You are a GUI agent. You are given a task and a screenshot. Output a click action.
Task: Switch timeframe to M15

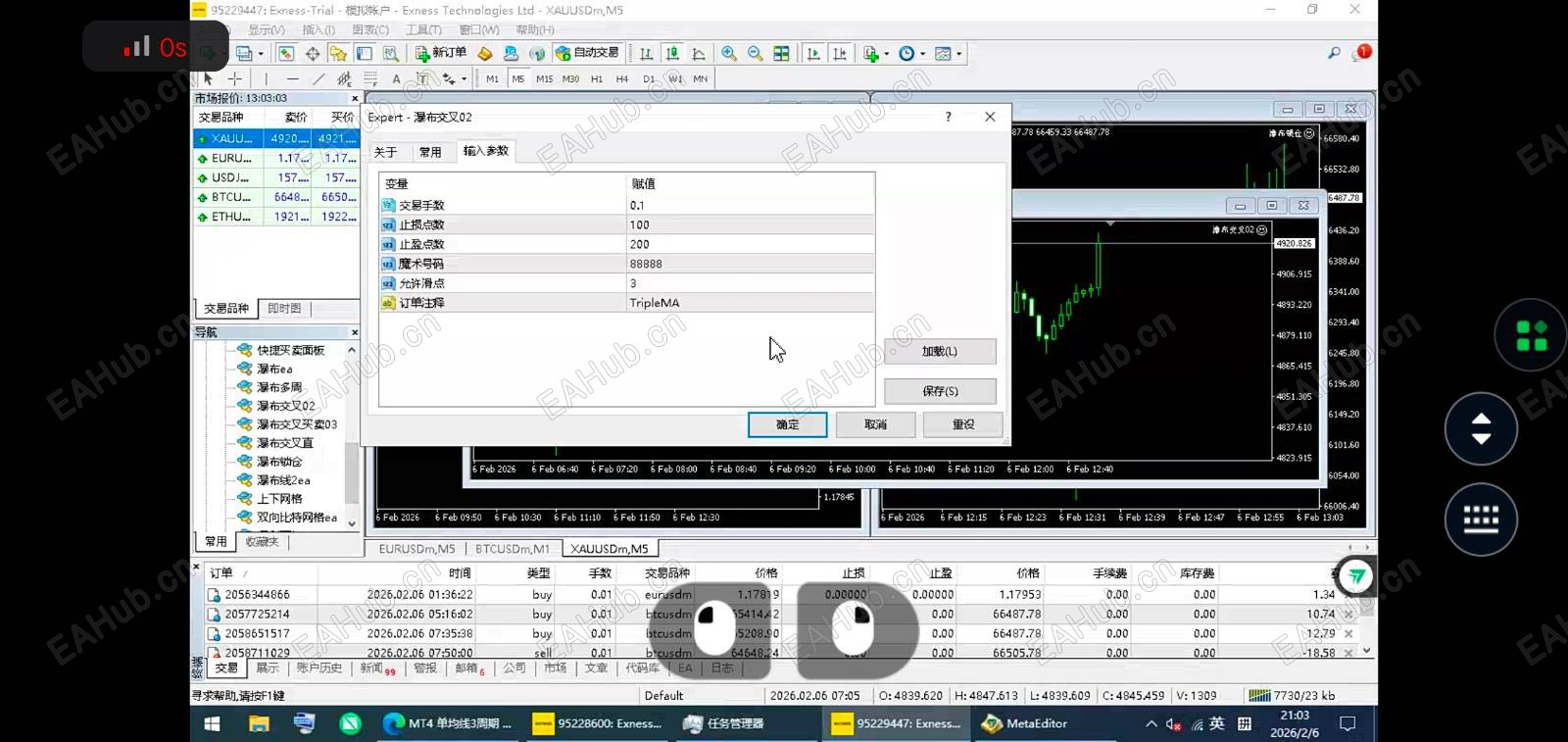[x=544, y=78]
